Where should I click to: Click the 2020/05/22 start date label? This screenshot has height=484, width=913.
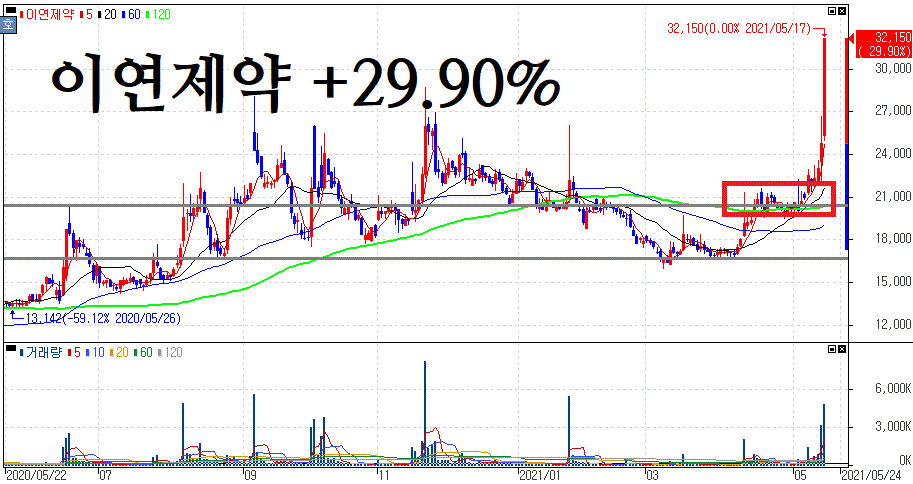tap(36, 475)
